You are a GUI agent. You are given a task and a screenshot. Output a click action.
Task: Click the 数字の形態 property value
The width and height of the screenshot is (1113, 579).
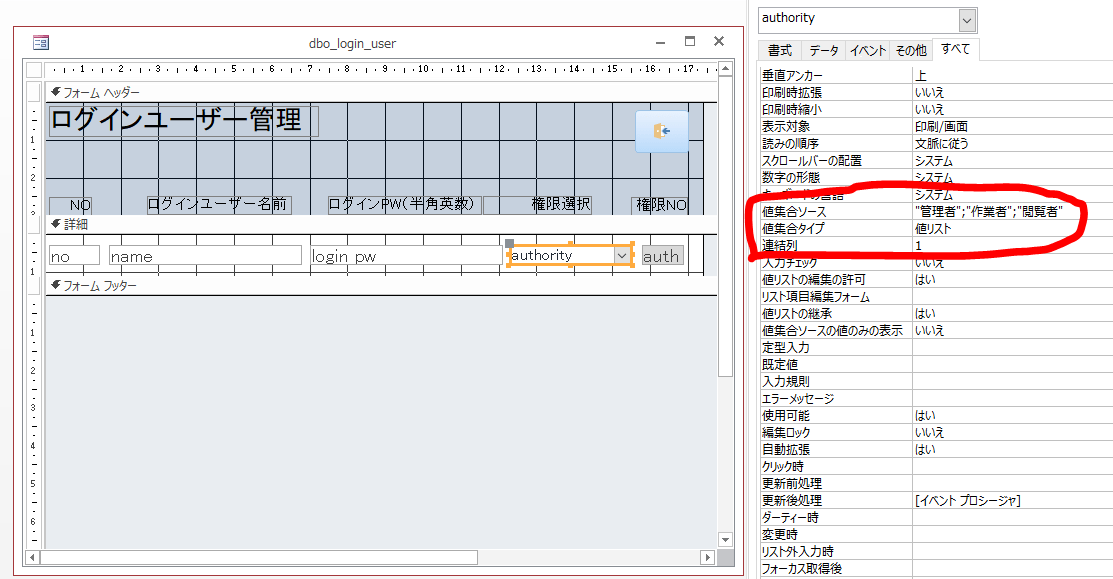(1012, 177)
